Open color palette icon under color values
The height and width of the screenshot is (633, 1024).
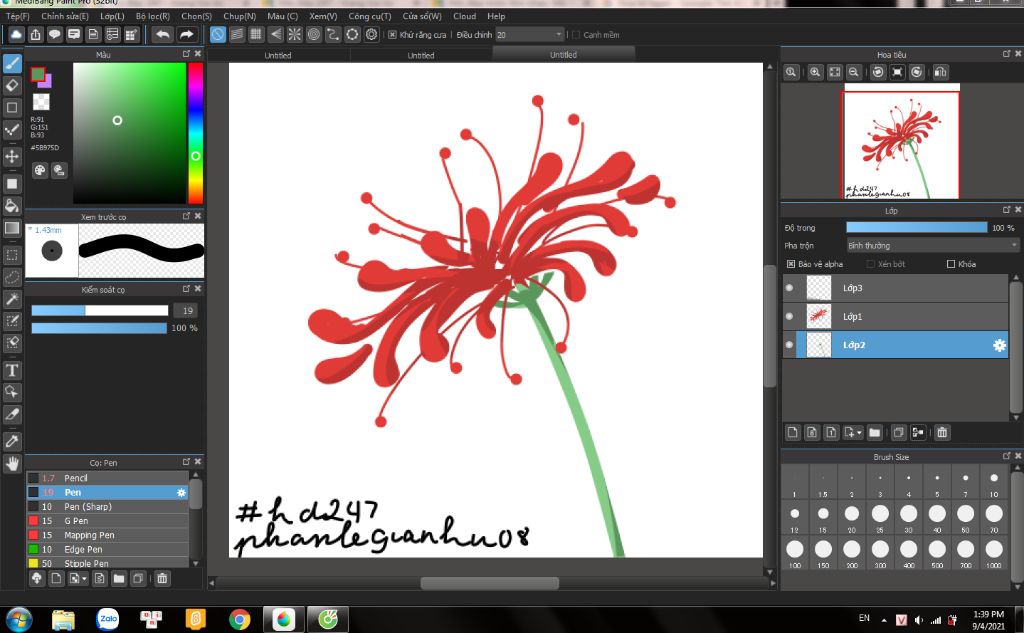[40, 170]
